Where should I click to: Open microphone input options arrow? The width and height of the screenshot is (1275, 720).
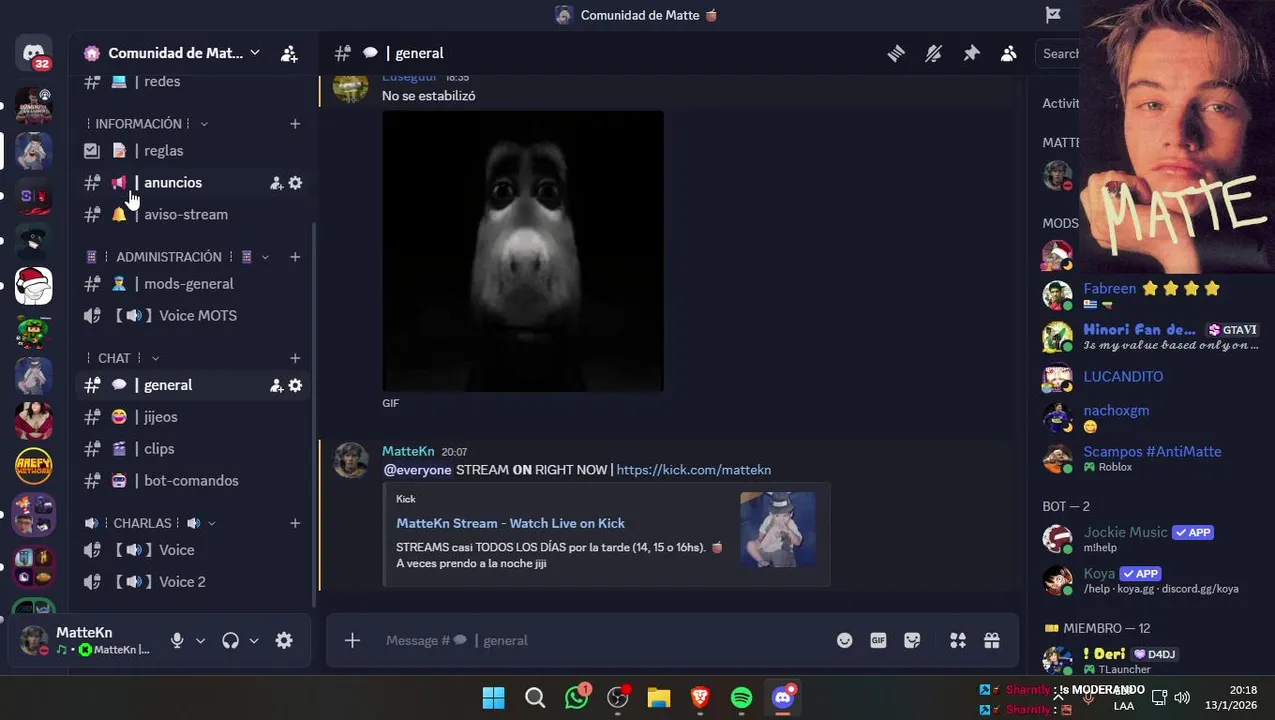tap(200, 641)
